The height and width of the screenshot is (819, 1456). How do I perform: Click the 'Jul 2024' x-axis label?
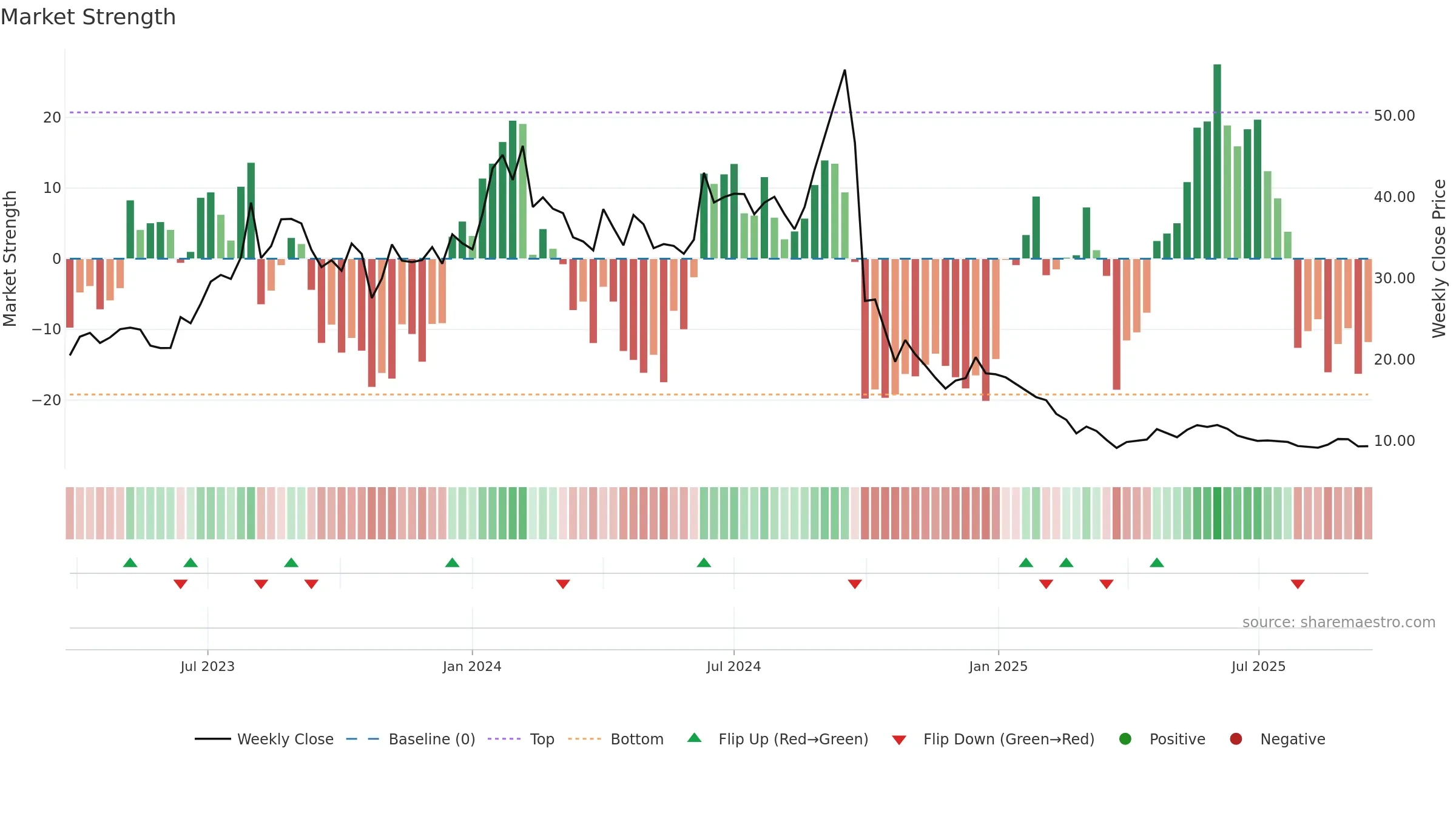pyautogui.click(x=733, y=666)
